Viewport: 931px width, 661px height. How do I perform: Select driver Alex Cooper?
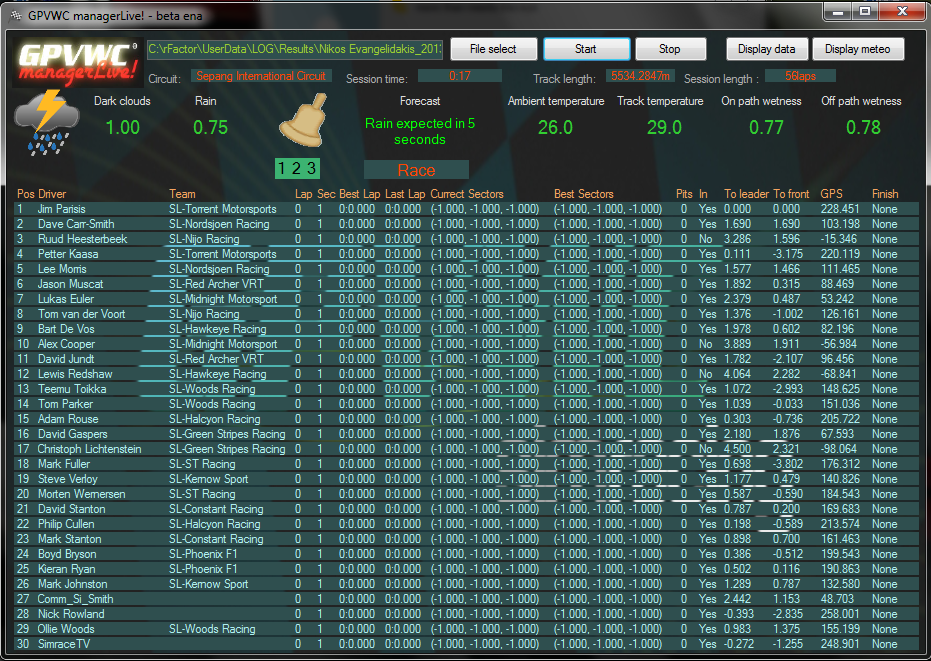pyautogui.click(x=66, y=344)
